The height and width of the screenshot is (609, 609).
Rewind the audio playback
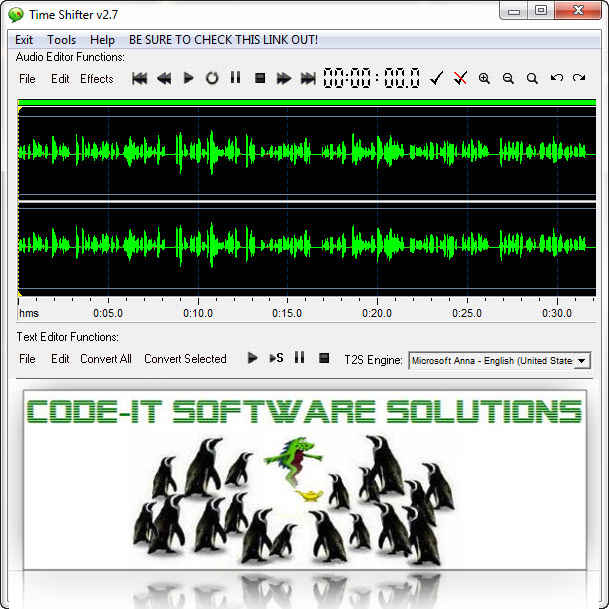[164, 78]
